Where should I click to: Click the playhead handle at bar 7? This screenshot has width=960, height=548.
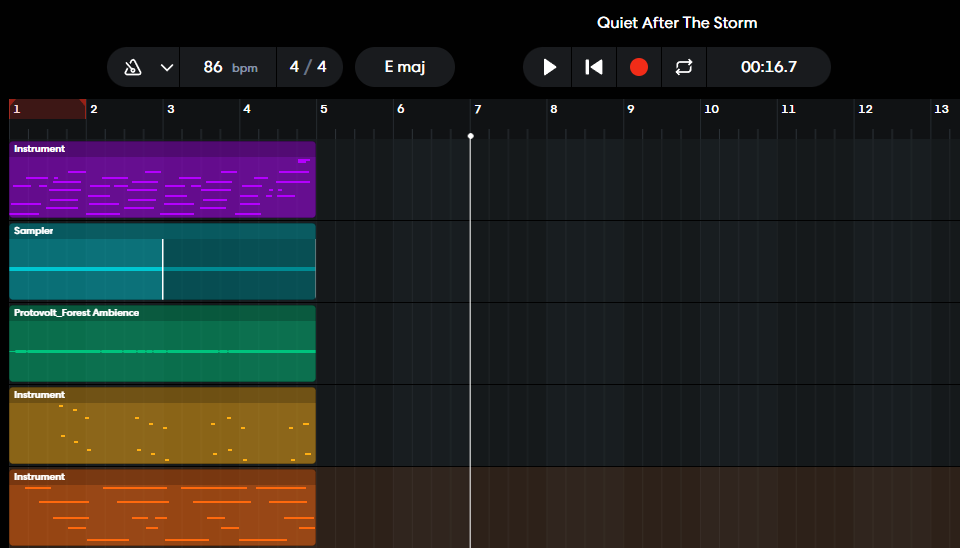point(470,136)
